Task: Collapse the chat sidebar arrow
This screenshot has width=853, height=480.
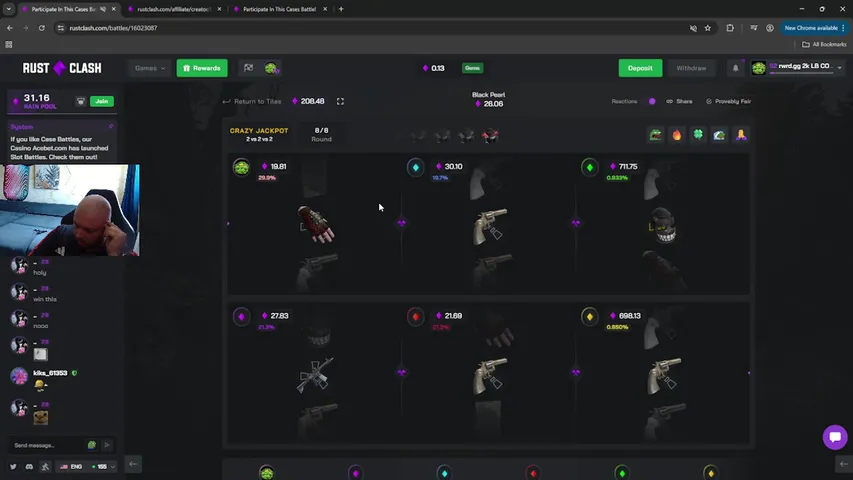Action: point(133,464)
